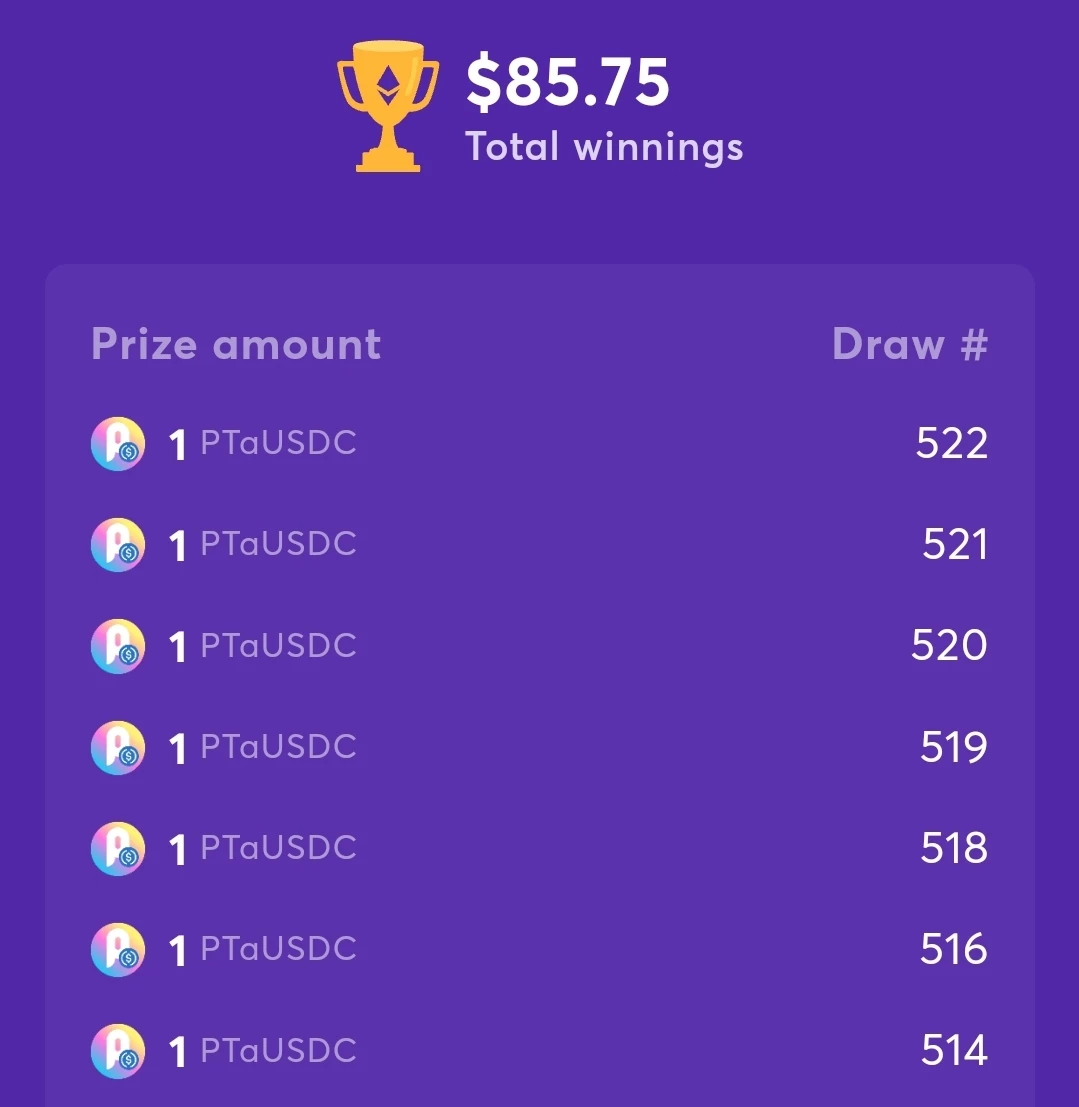This screenshot has height=1107, width=1079.
Task: Click the PTaUSDC token icon for draw 516
Action: coord(118,950)
